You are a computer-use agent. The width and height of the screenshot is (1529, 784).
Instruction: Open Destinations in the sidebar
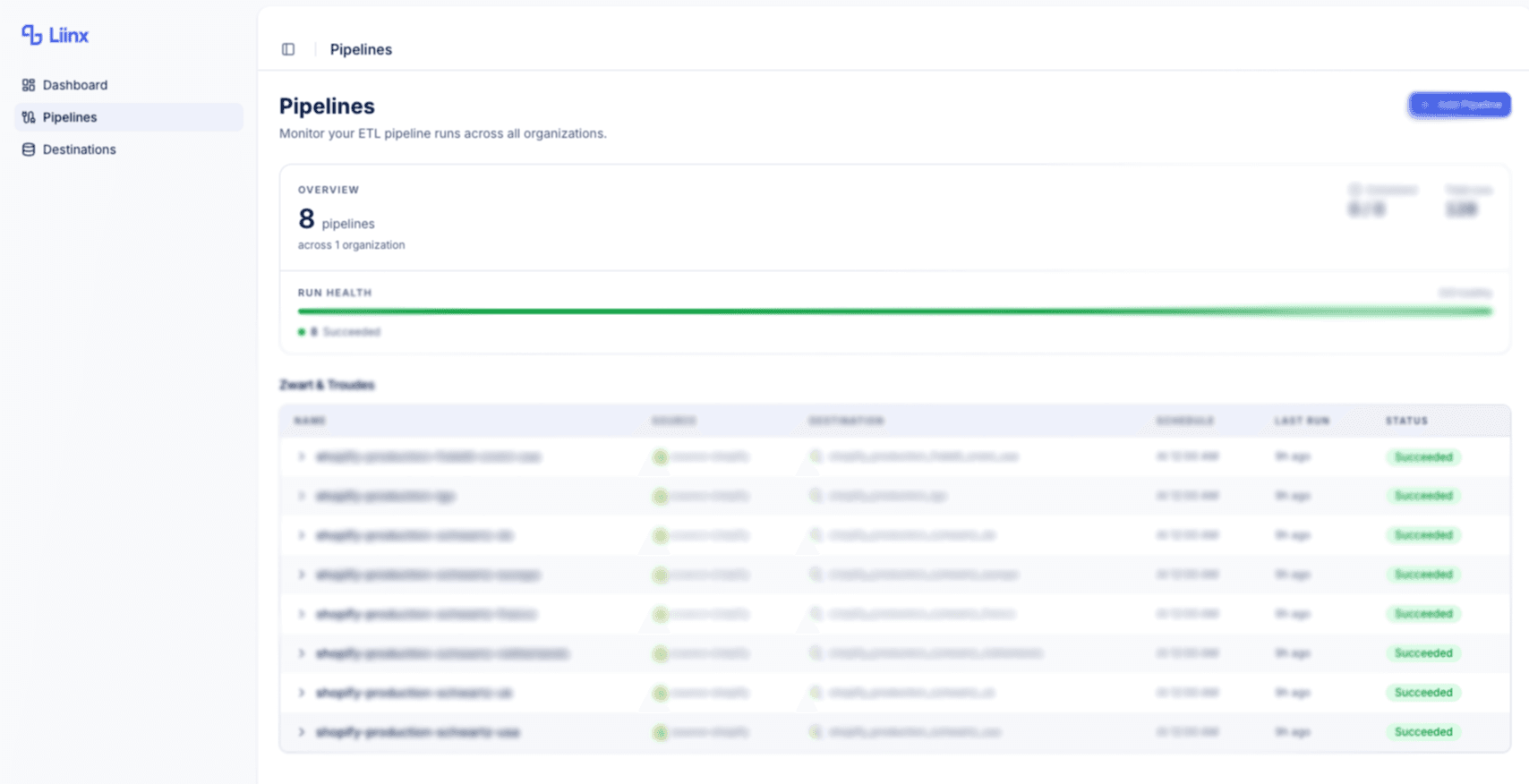pyautogui.click(x=128, y=149)
